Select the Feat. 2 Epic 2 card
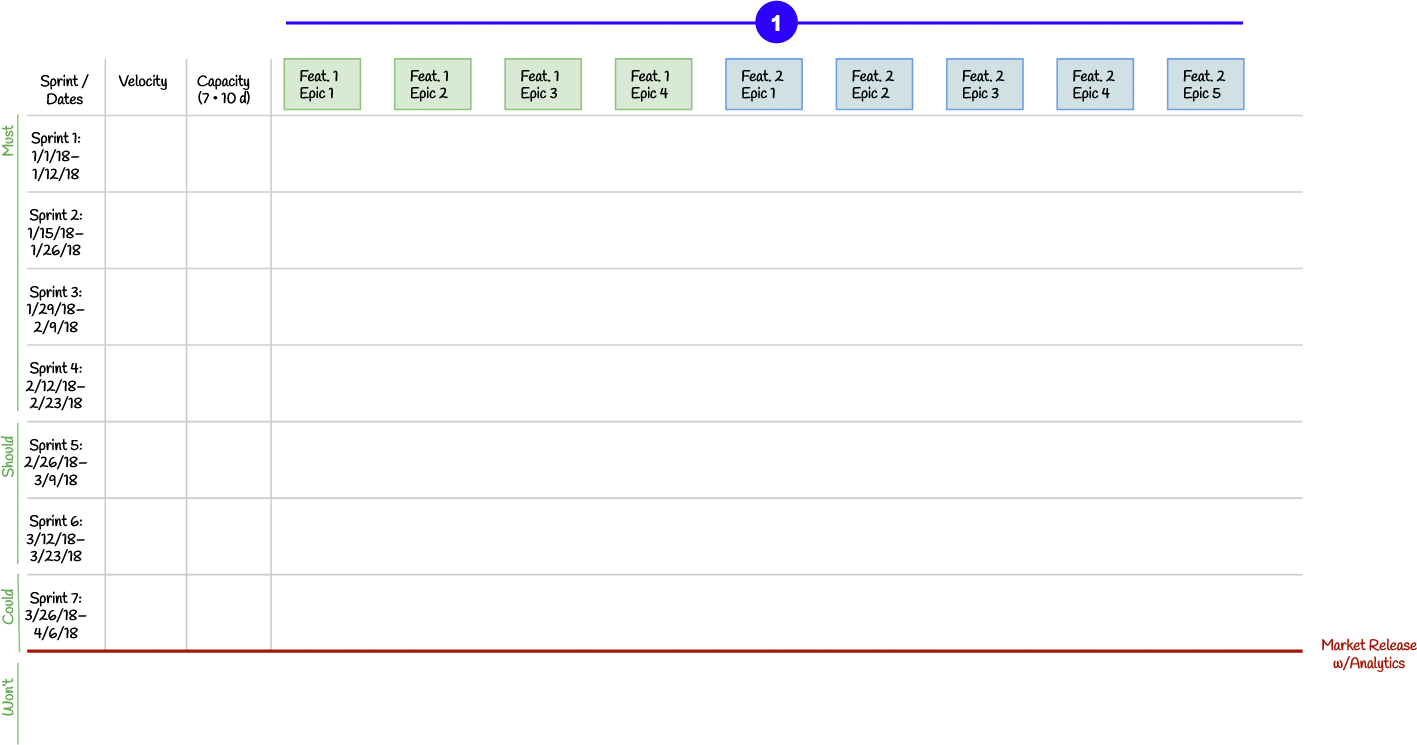Viewport: 1417px width, 745px height. tap(874, 84)
